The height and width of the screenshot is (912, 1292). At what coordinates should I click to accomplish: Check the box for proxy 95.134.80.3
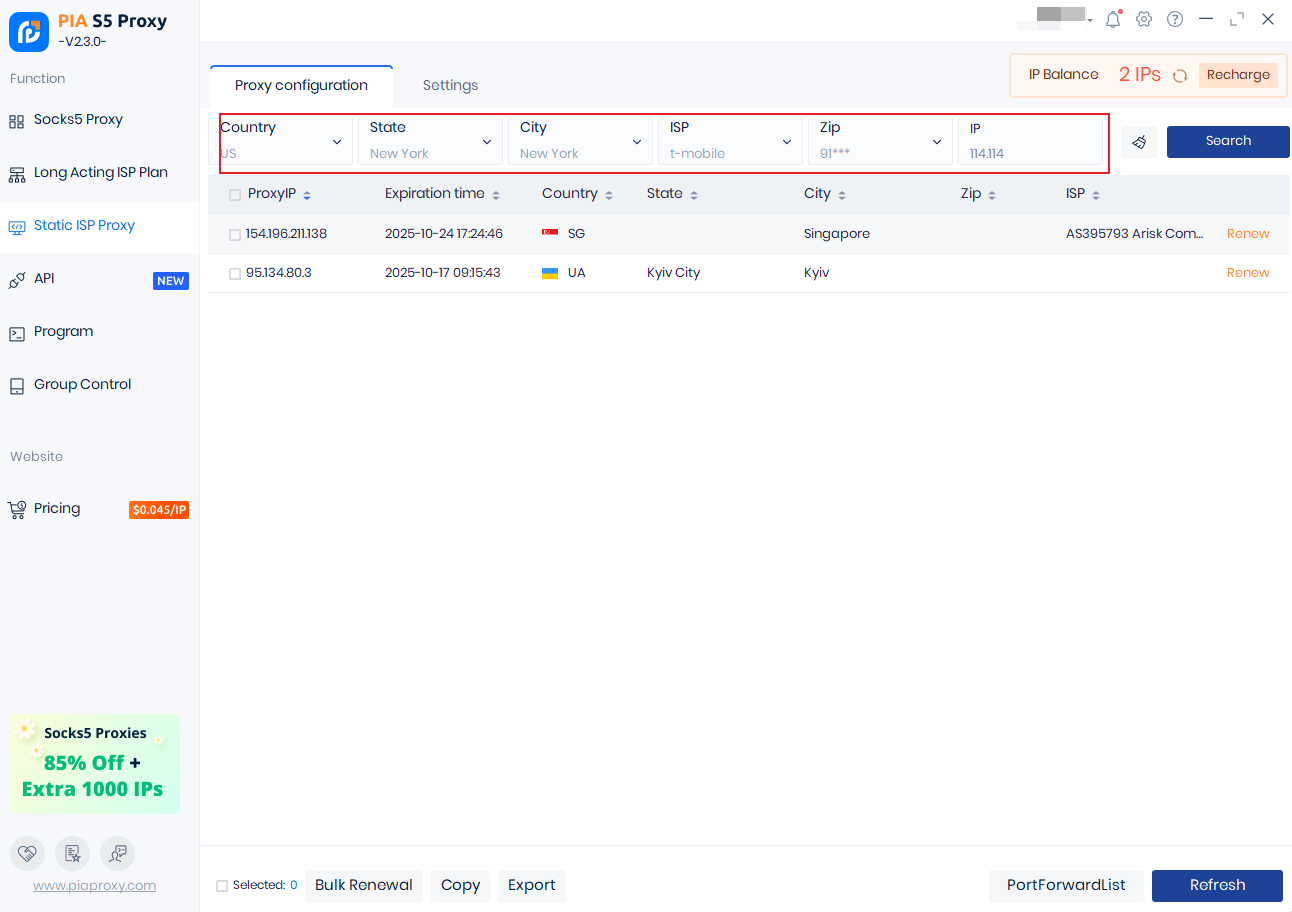click(x=235, y=274)
